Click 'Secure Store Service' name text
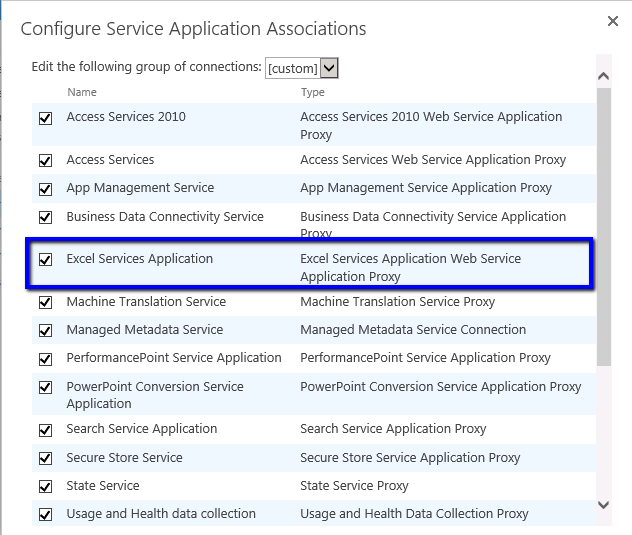632x535 pixels. click(125, 458)
